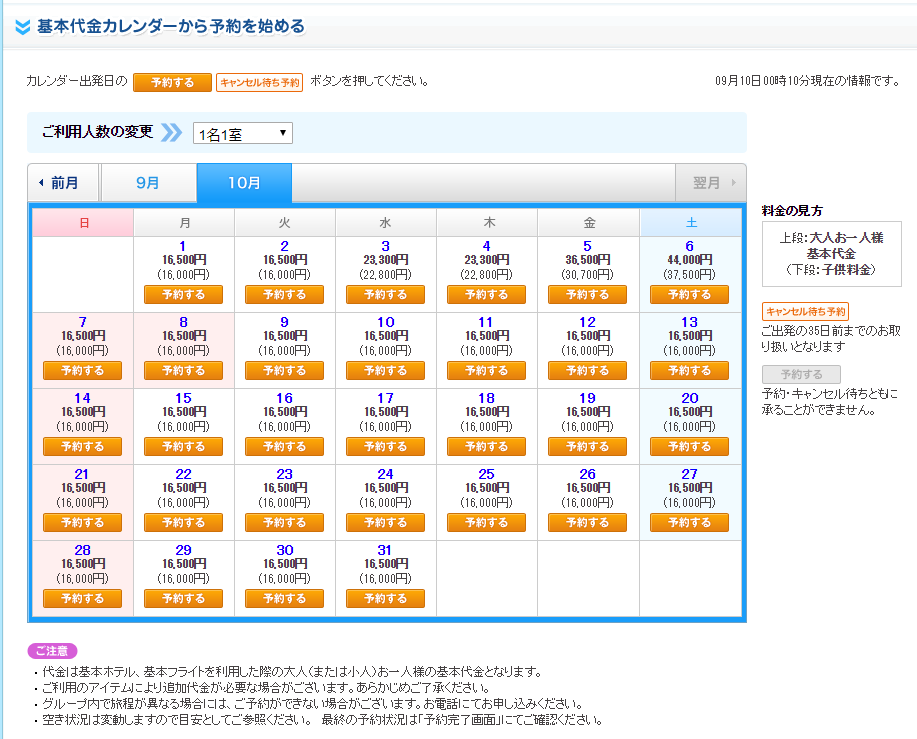Screen dimensions: 917x739
Task: Click the (37,500円) child price on October 6
Action: 690,275
